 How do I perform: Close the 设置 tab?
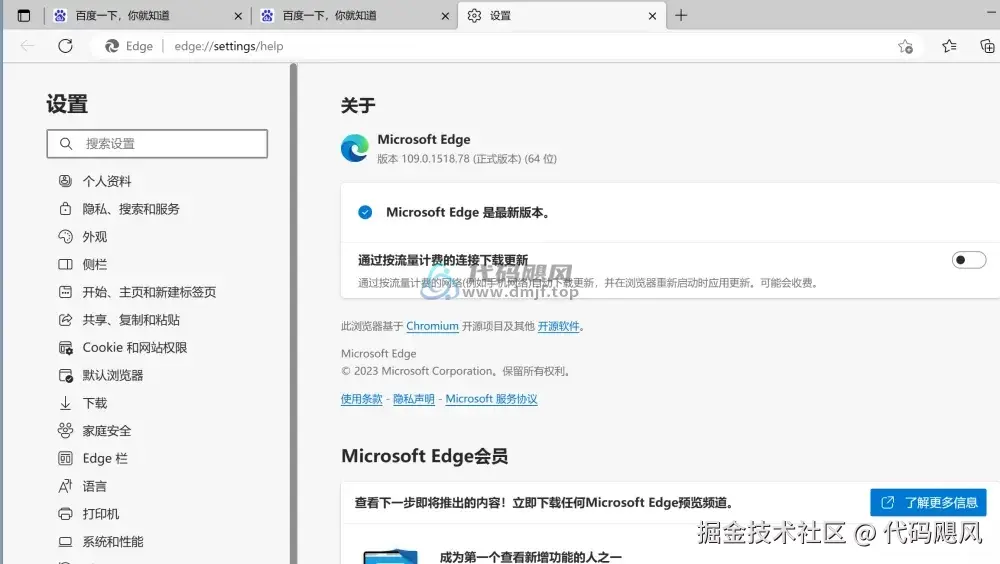[x=652, y=16]
